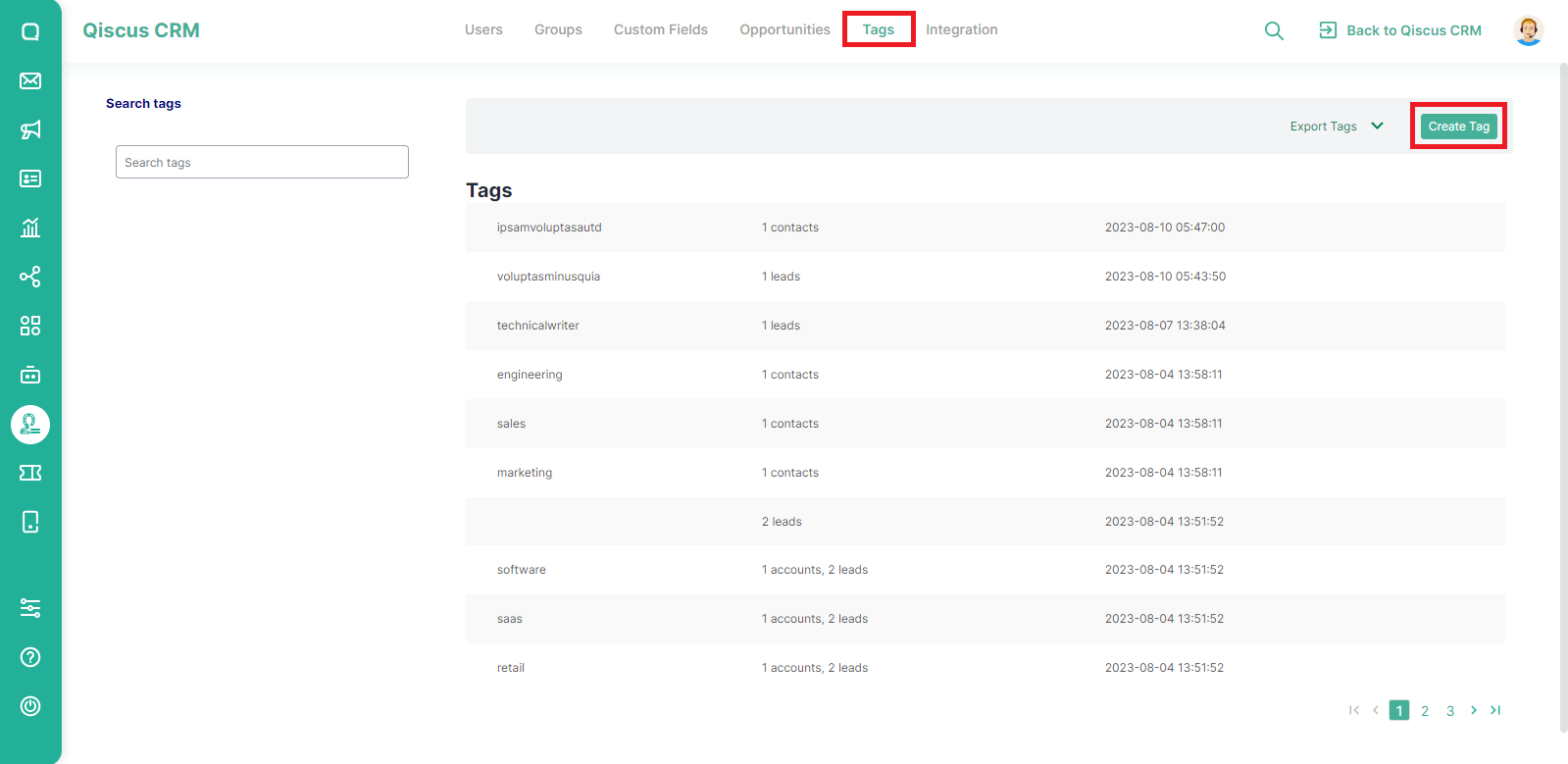Open the ipsamvoluptasautd tag row

point(985,228)
